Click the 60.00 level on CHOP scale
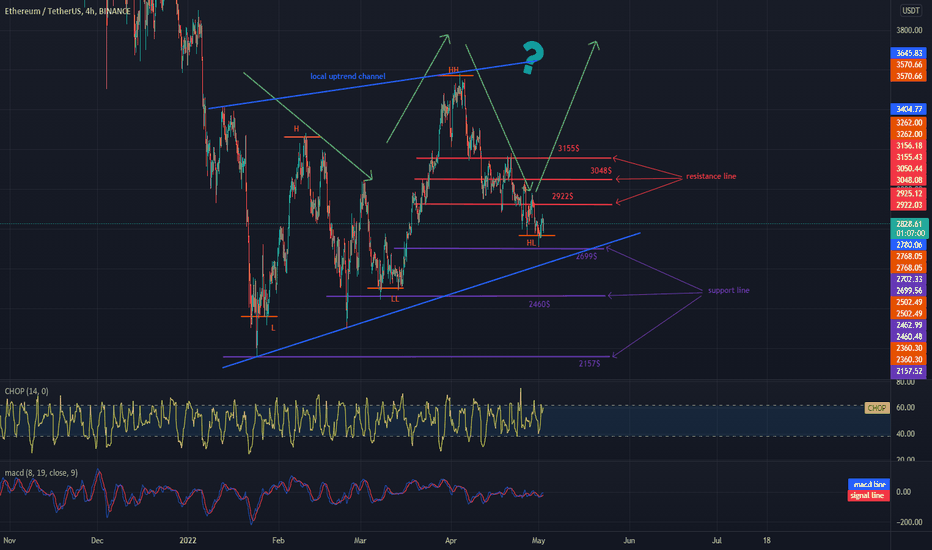932x550 pixels. (x=905, y=408)
